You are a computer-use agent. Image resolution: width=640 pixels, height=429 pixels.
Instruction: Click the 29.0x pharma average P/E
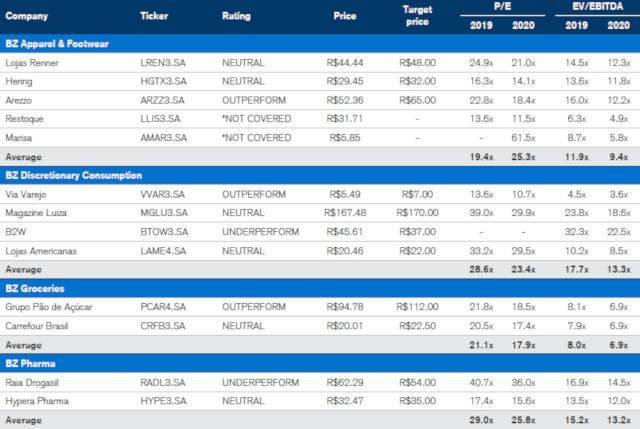click(481, 420)
